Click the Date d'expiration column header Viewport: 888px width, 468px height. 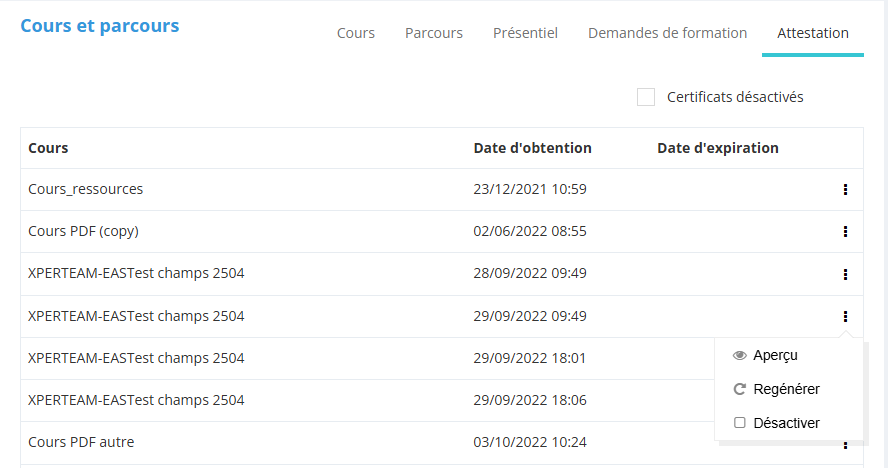(x=717, y=148)
